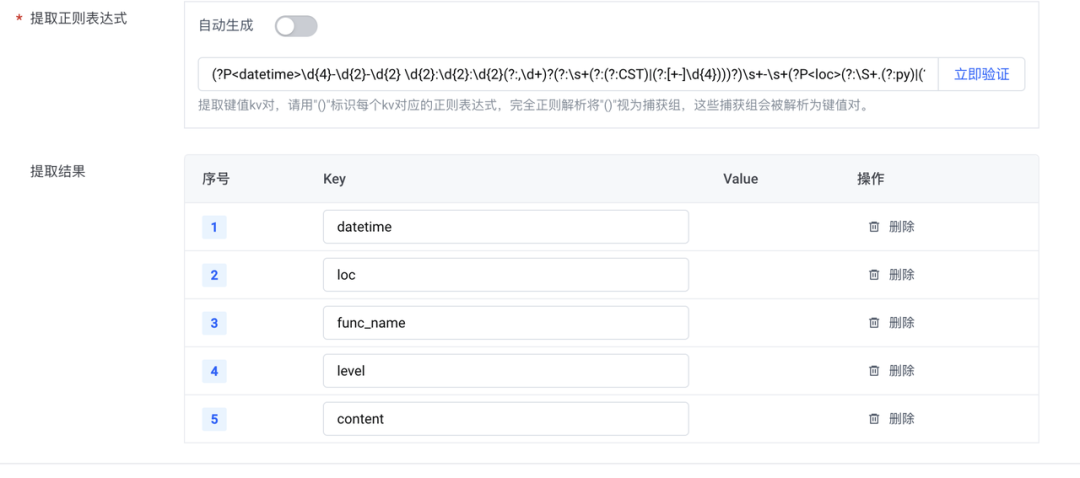Click the content key input field
Image resolution: width=1080 pixels, height=478 pixels.
pos(505,419)
